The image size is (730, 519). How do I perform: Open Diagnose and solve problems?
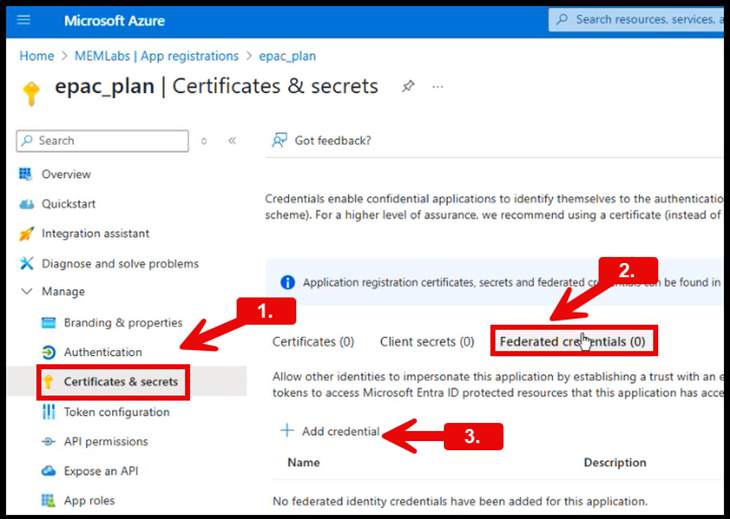pos(120,263)
